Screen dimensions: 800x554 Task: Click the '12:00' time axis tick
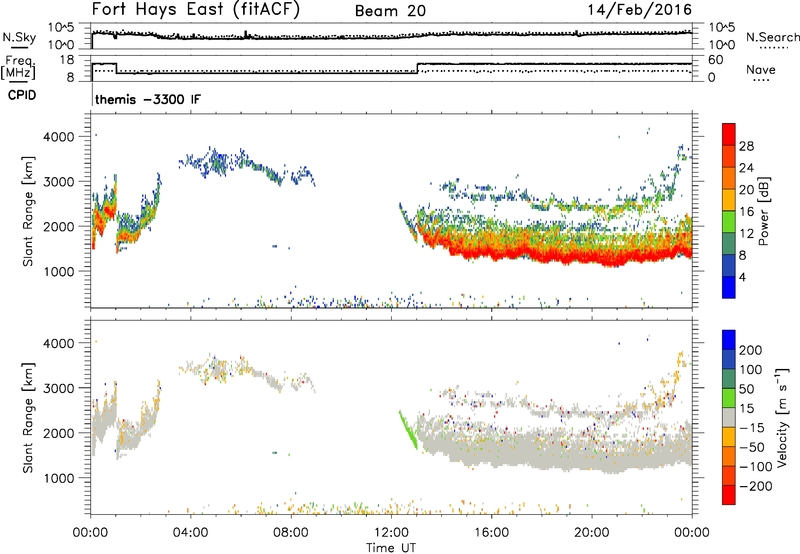click(x=391, y=533)
